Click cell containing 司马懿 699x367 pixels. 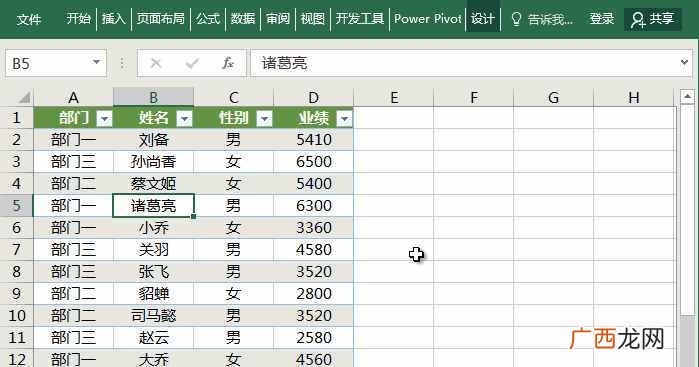[153, 315]
